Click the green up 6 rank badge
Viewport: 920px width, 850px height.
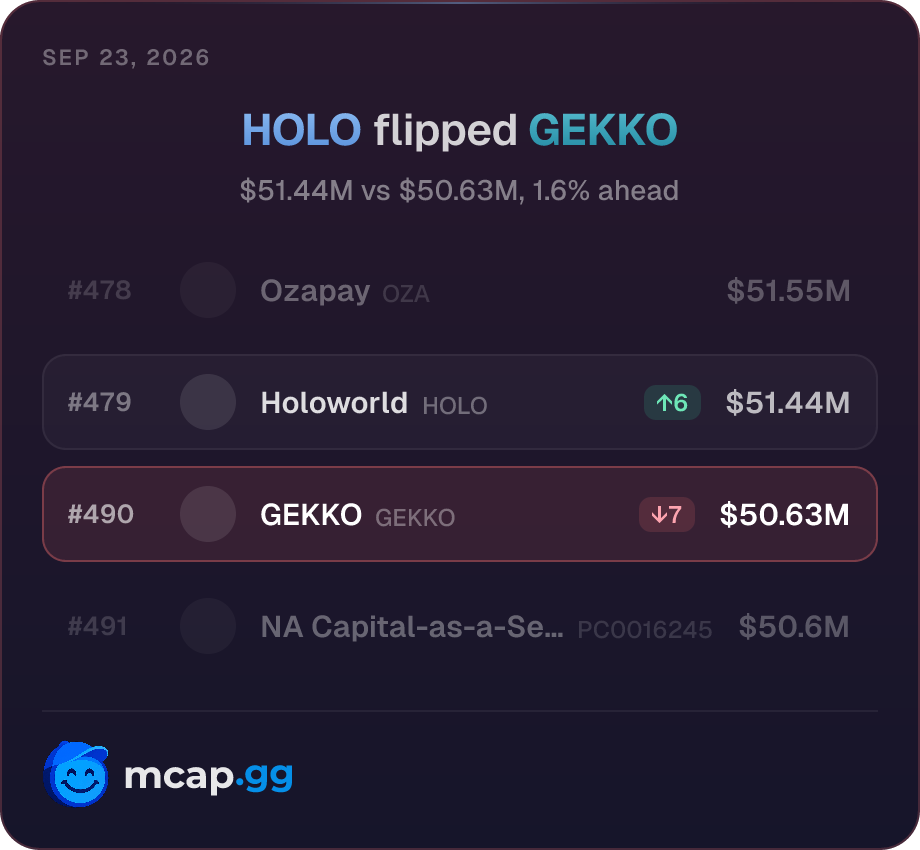(x=672, y=402)
